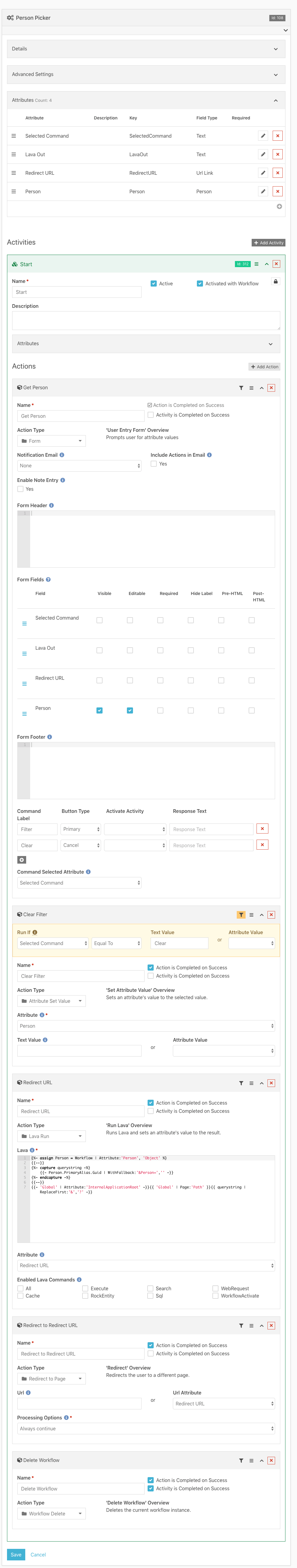This screenshot has height=1568, width=297.
Task: Collapse the Get Person action panel
Action: (262, 388)
